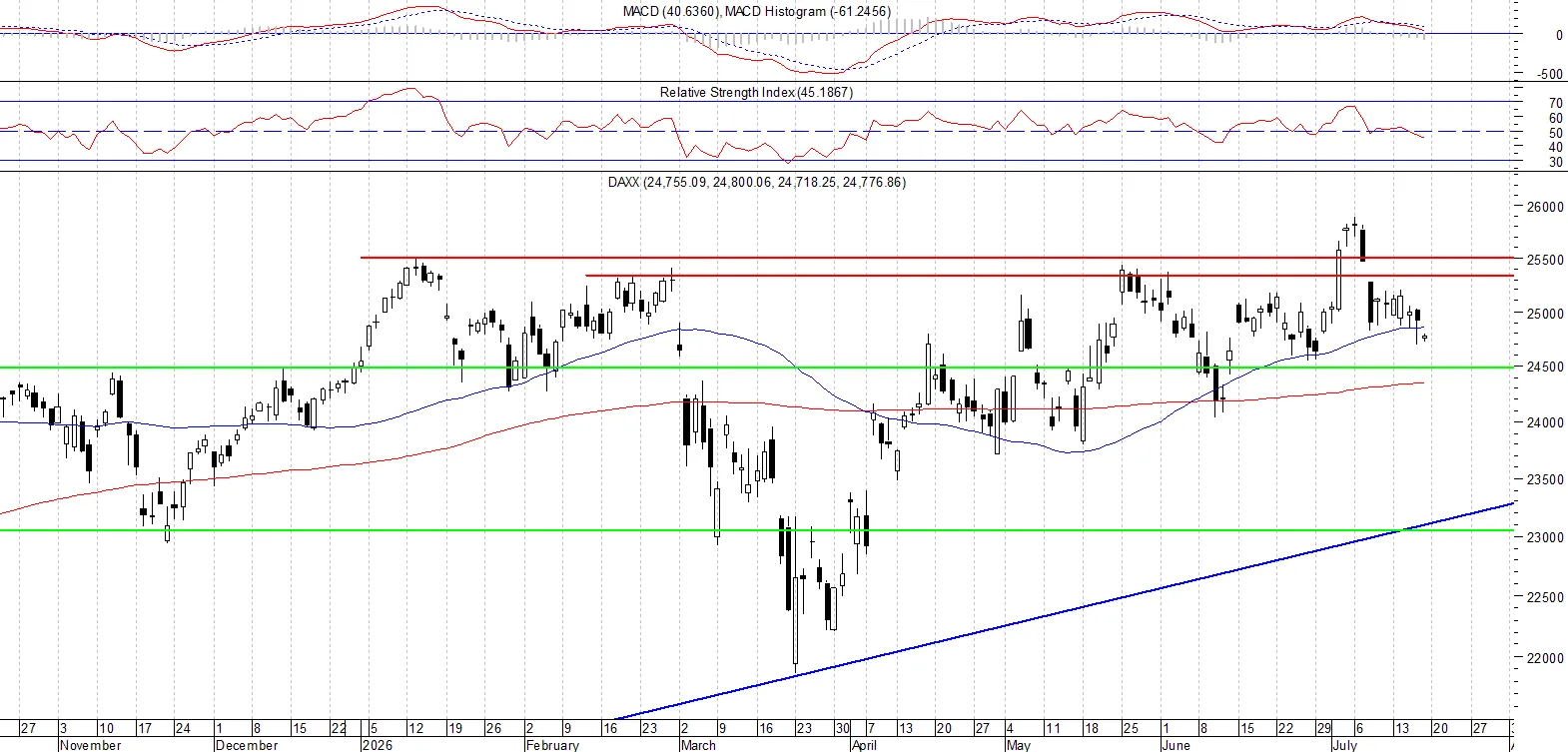Select the upper red resistance line at 25500
Image resolution: width=1568 pixels, height=752 pixels.
937,258
